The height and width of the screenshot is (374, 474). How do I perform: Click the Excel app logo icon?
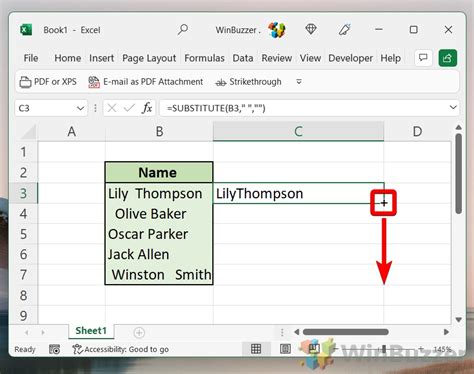(26, 30)
